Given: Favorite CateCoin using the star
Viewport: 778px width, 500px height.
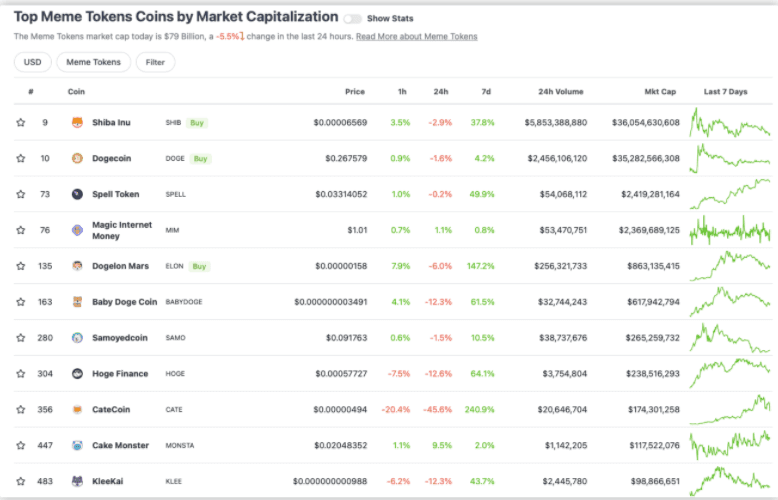Looking at the screenshot, I should 20,409.
